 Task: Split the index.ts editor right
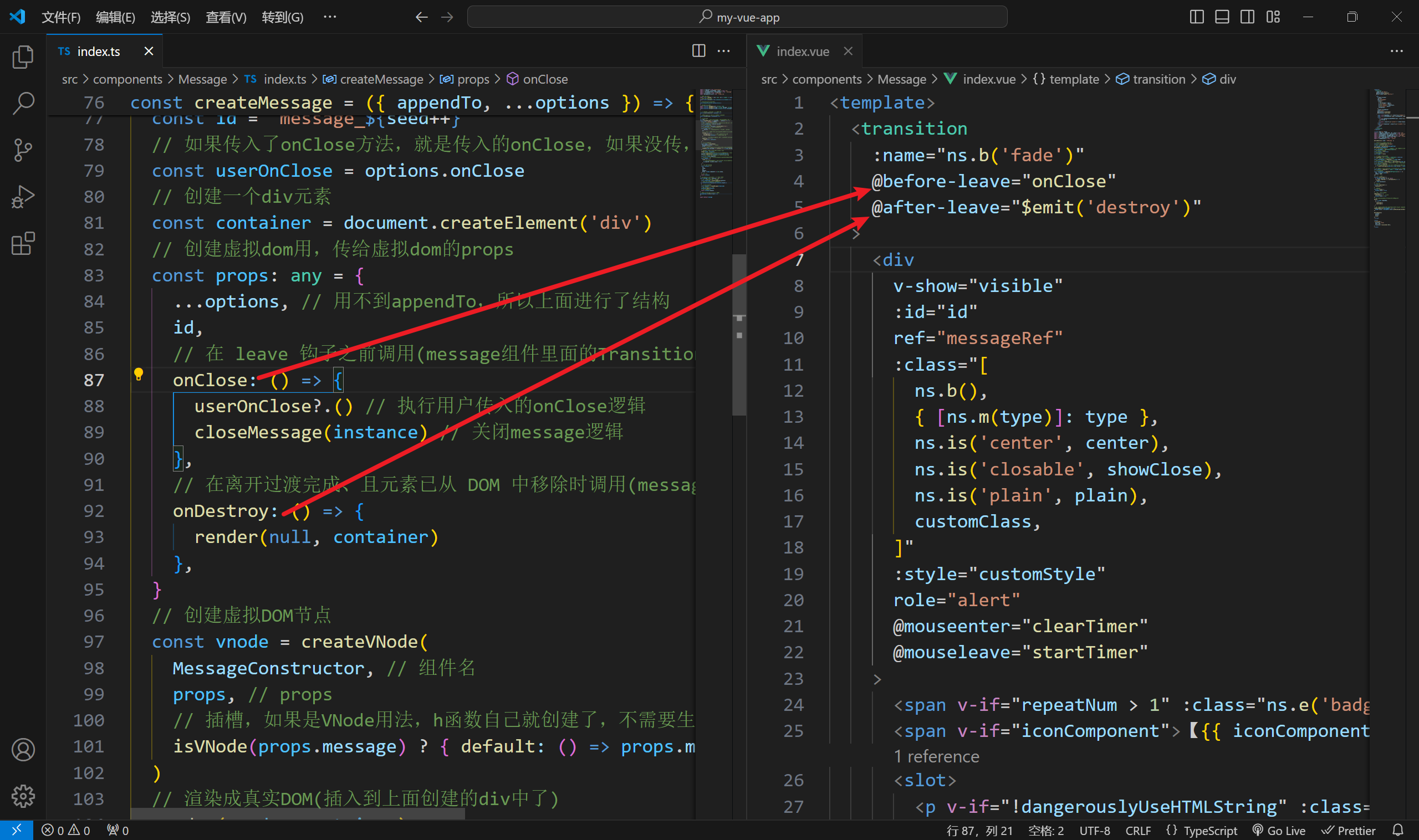point(699,51)
